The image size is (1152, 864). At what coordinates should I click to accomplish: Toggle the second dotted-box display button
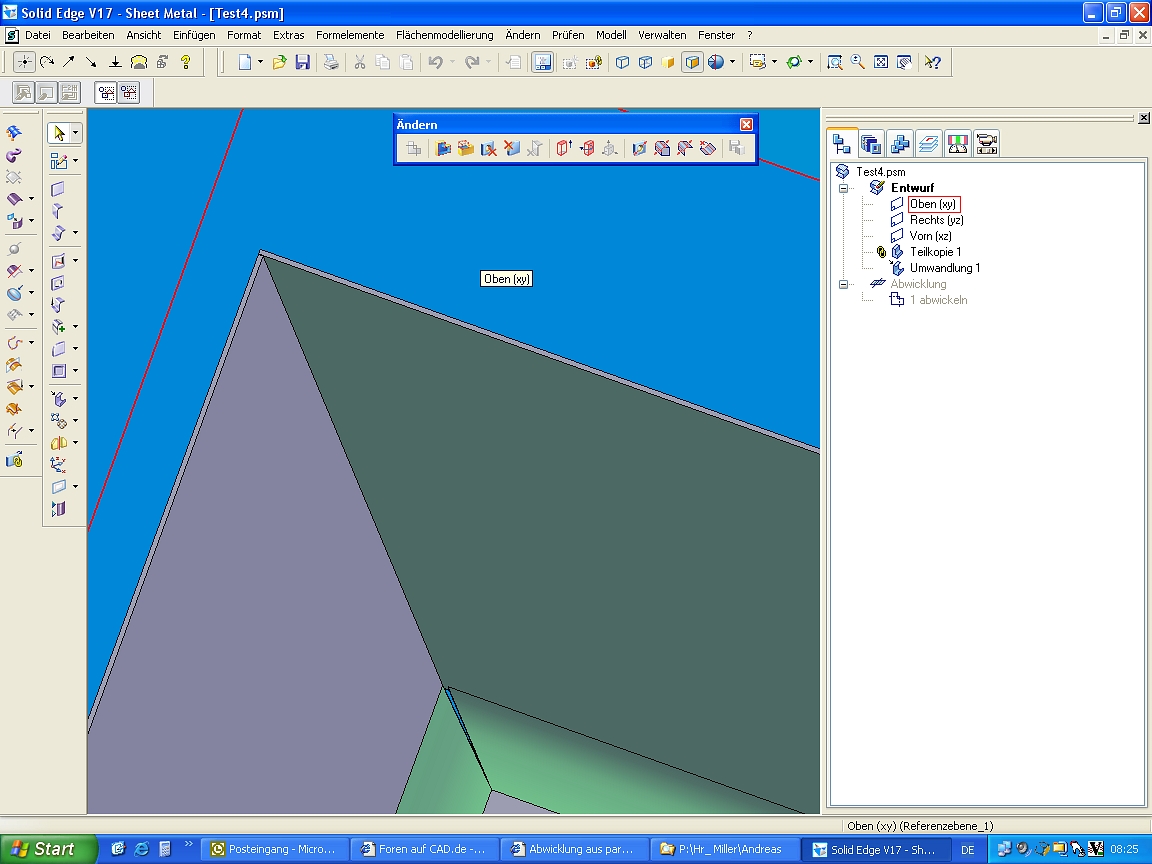pyautogui.click(x=129, y=93)
